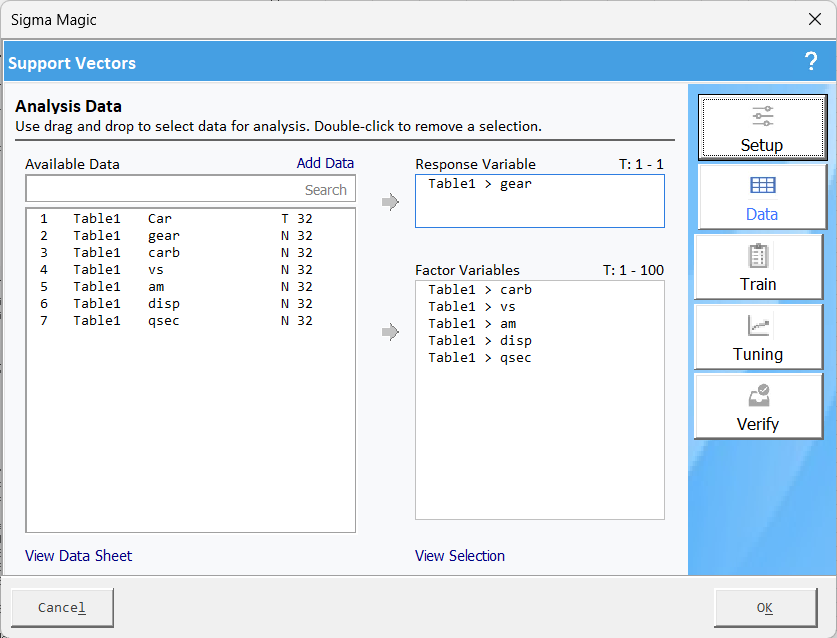
Task: Open the View Data Sheet link
Action: [x=78, y=556]
